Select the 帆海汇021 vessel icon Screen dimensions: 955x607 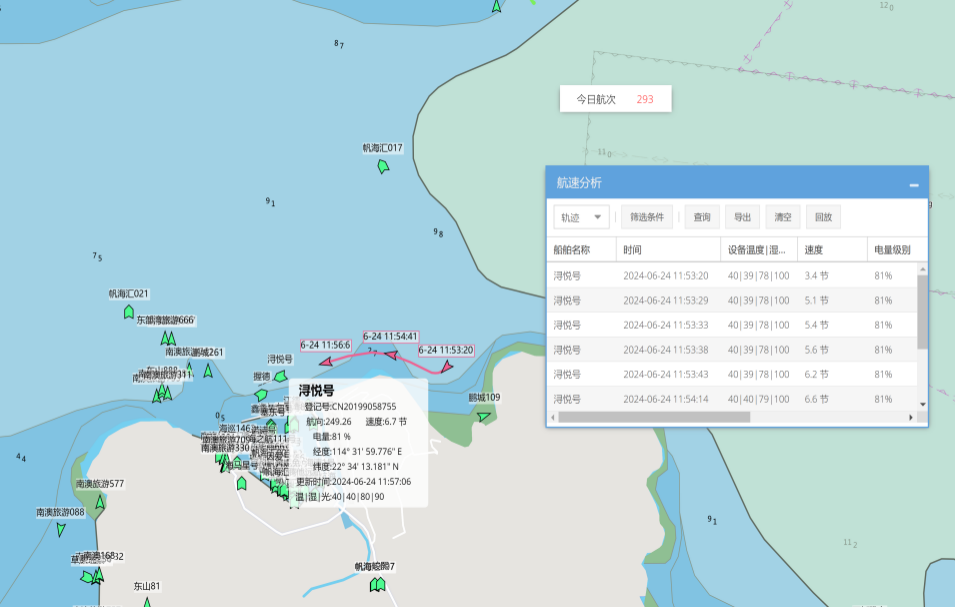129,311
